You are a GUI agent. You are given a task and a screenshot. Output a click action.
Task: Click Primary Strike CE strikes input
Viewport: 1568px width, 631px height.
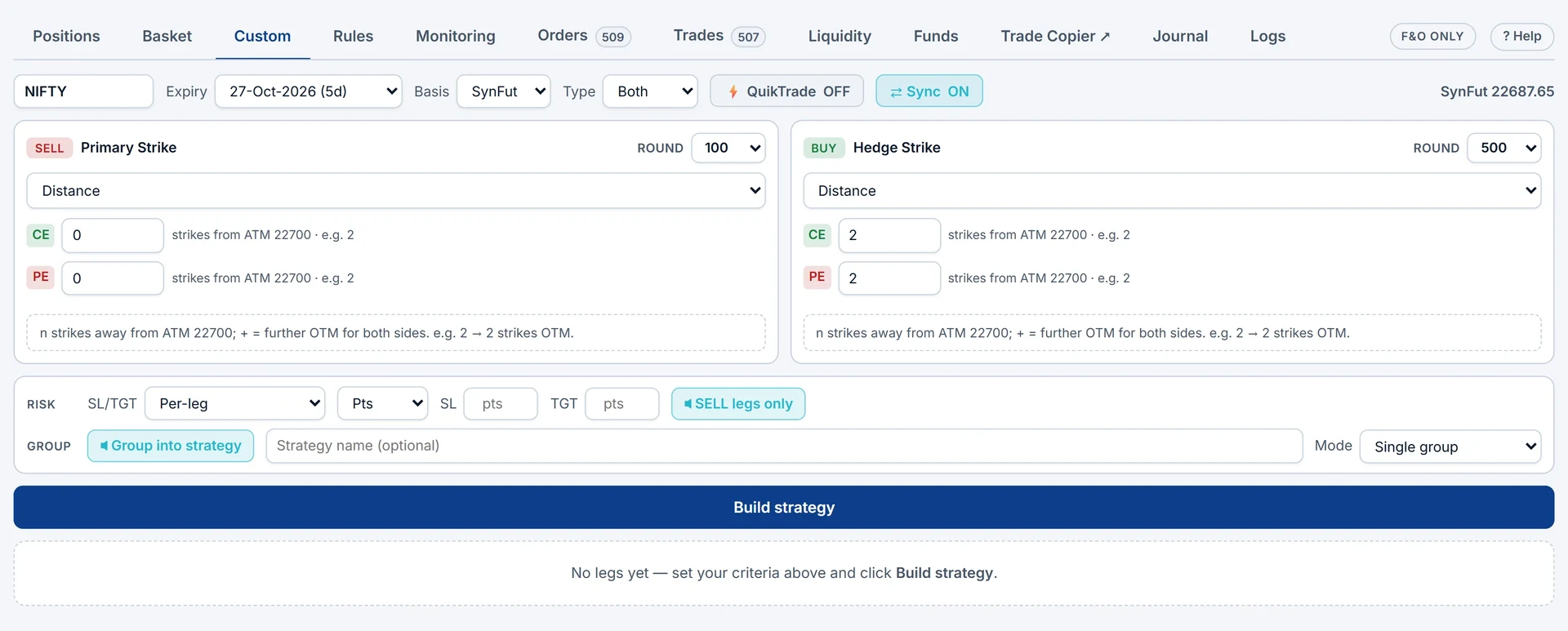(113, 235)
